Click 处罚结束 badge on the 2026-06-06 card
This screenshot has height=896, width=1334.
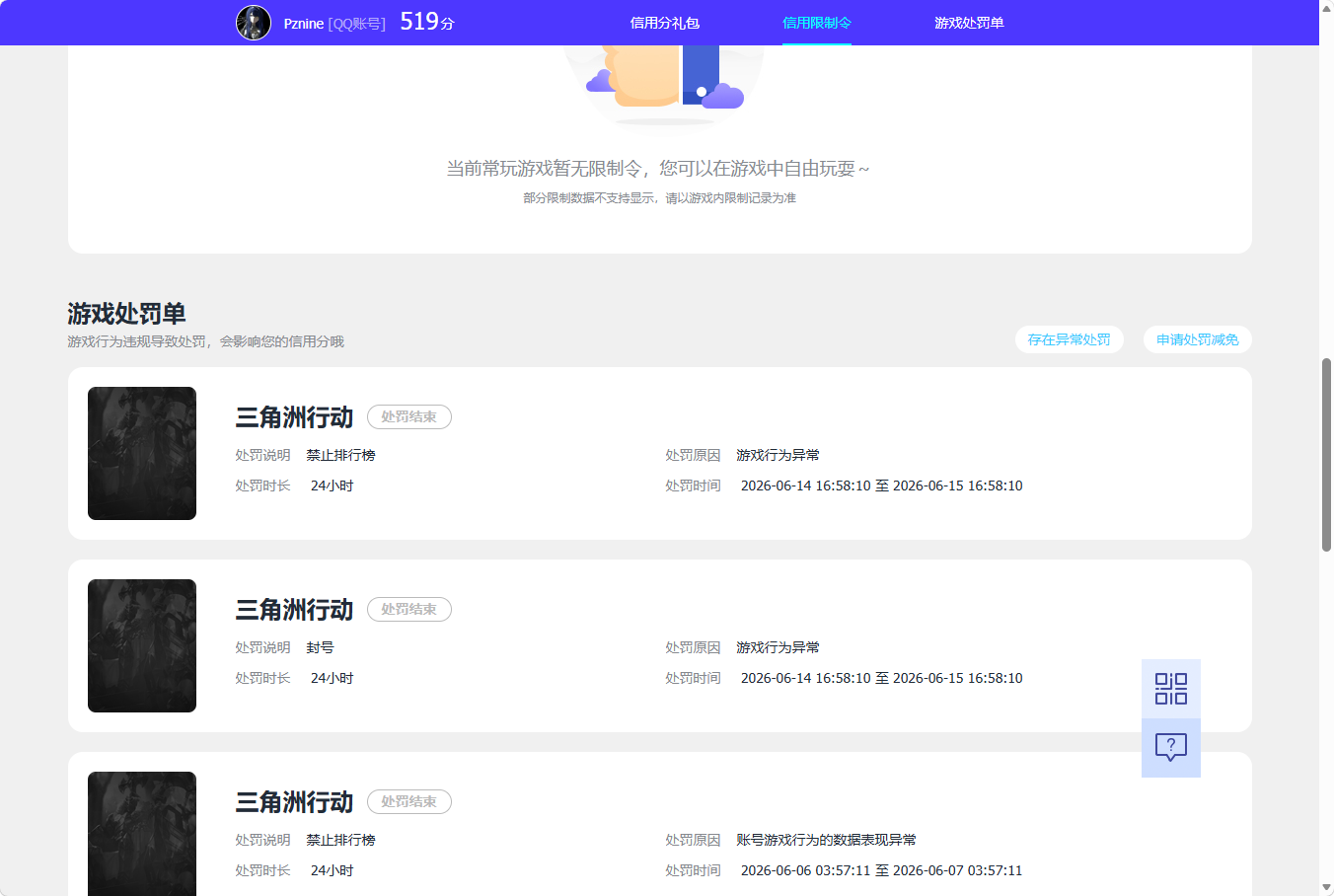tap(409, 802)
